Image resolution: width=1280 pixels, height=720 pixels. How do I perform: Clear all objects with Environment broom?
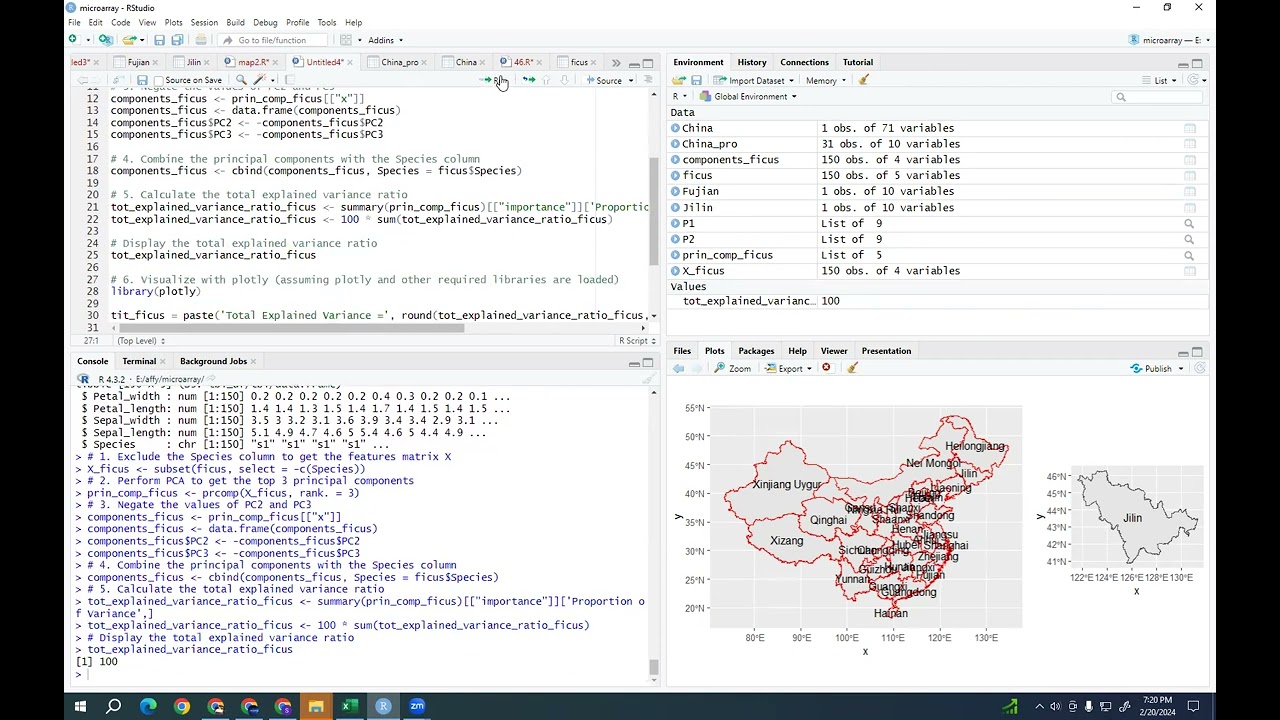pyautogui.click(x=864, y=81)
